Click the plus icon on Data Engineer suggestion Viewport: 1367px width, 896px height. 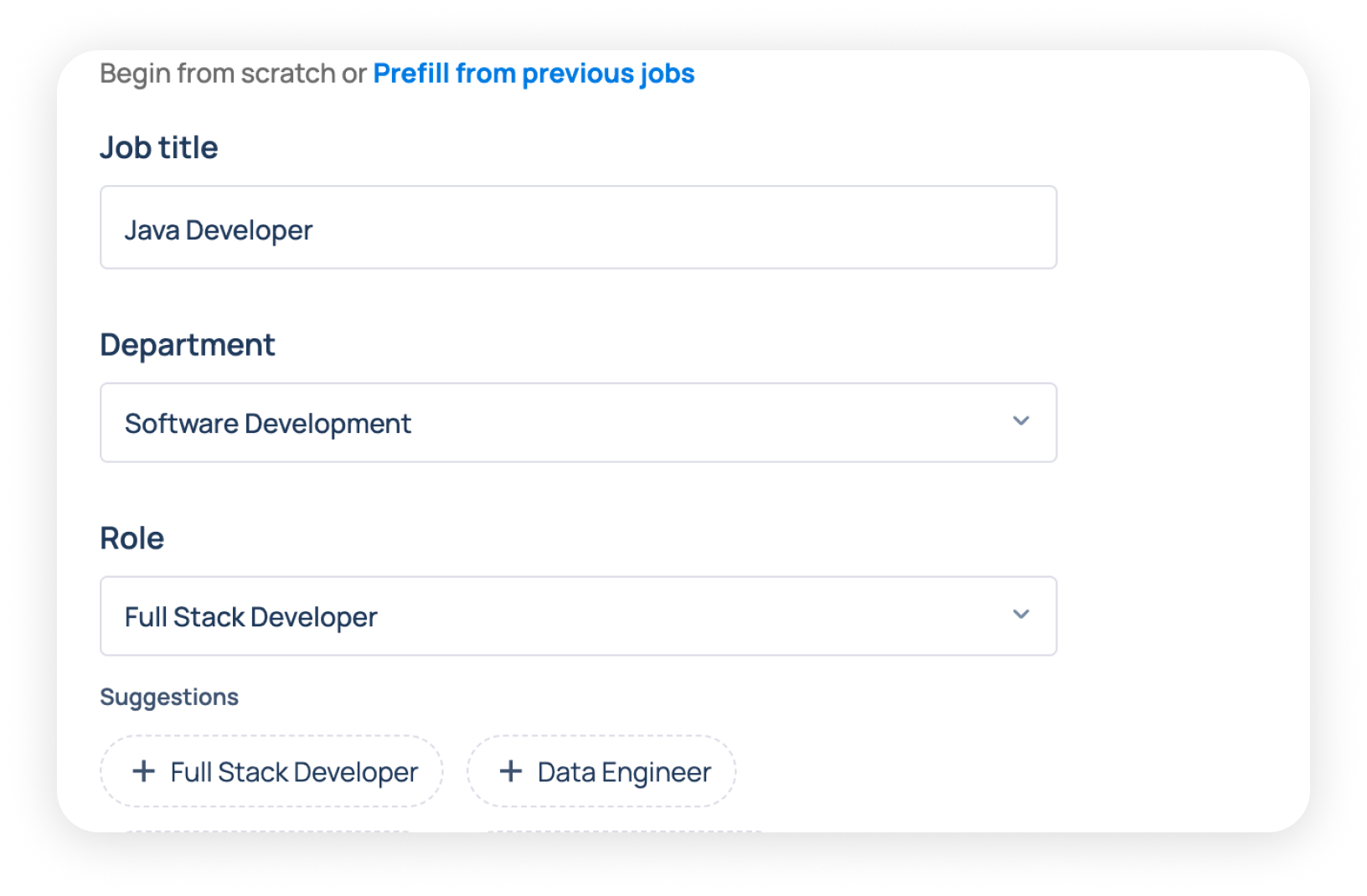pos(511,771)
